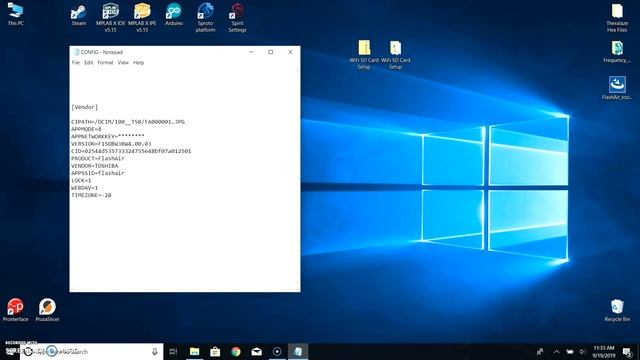The width and height of the screenshot is (640, 360).
Task: Select the Arduino desktop shortcut
Action: (x=174, y=15)
